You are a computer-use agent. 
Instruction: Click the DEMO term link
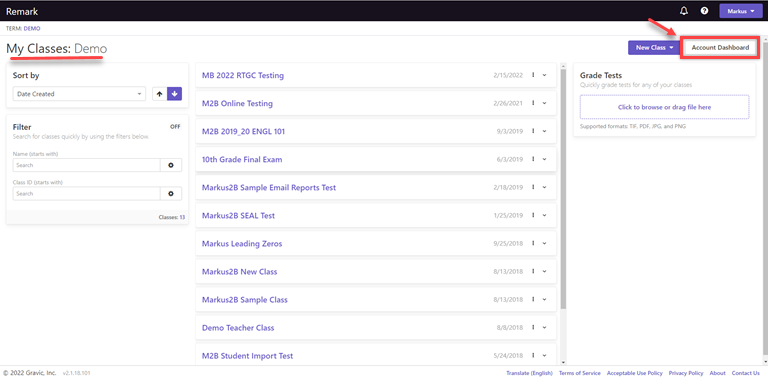click(x=32, y=28)
